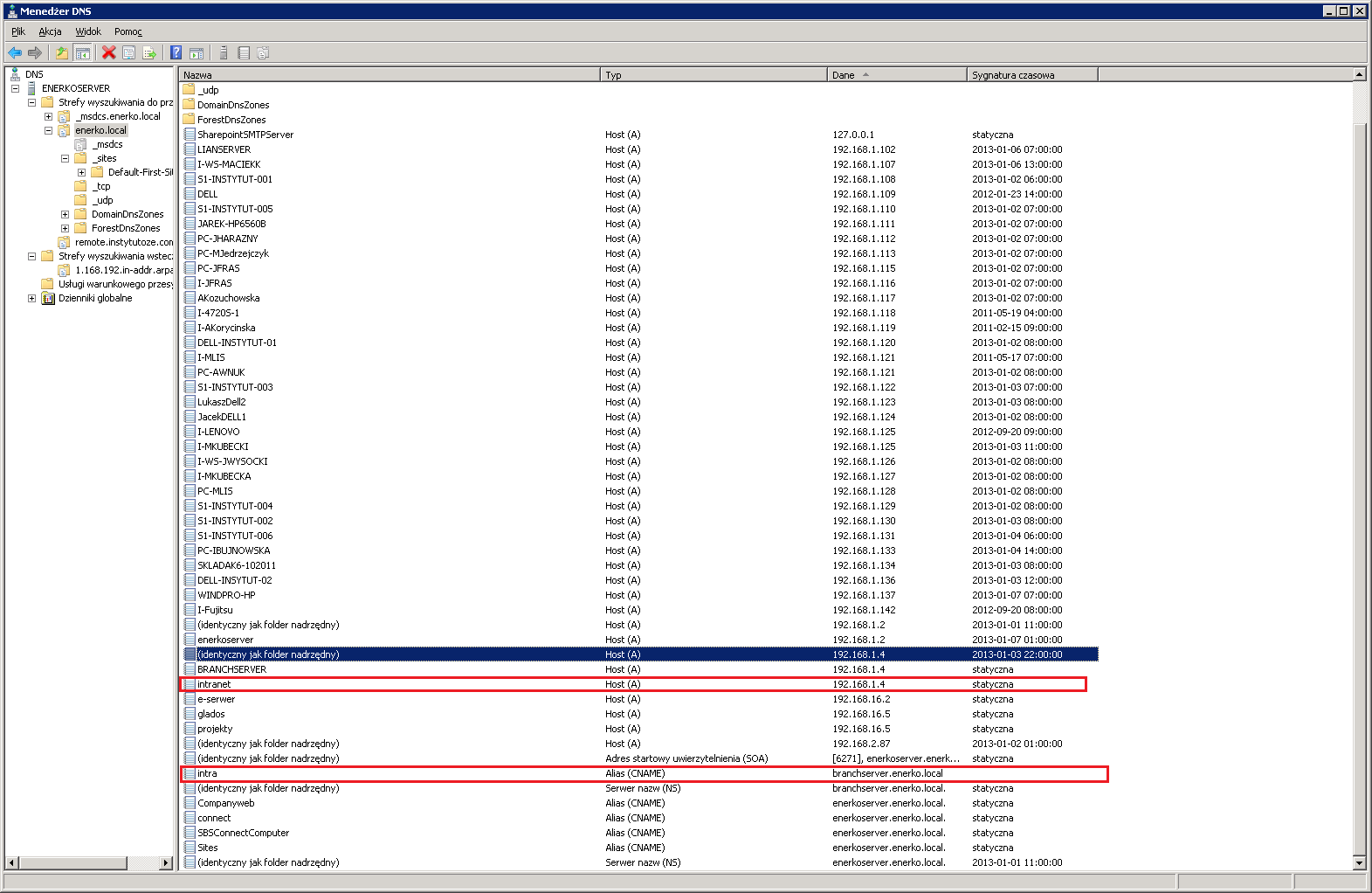Sort by Sygnatura czasowa column header
Viewport: 1372px width, 893px height.
click(x=1032, y=75)
